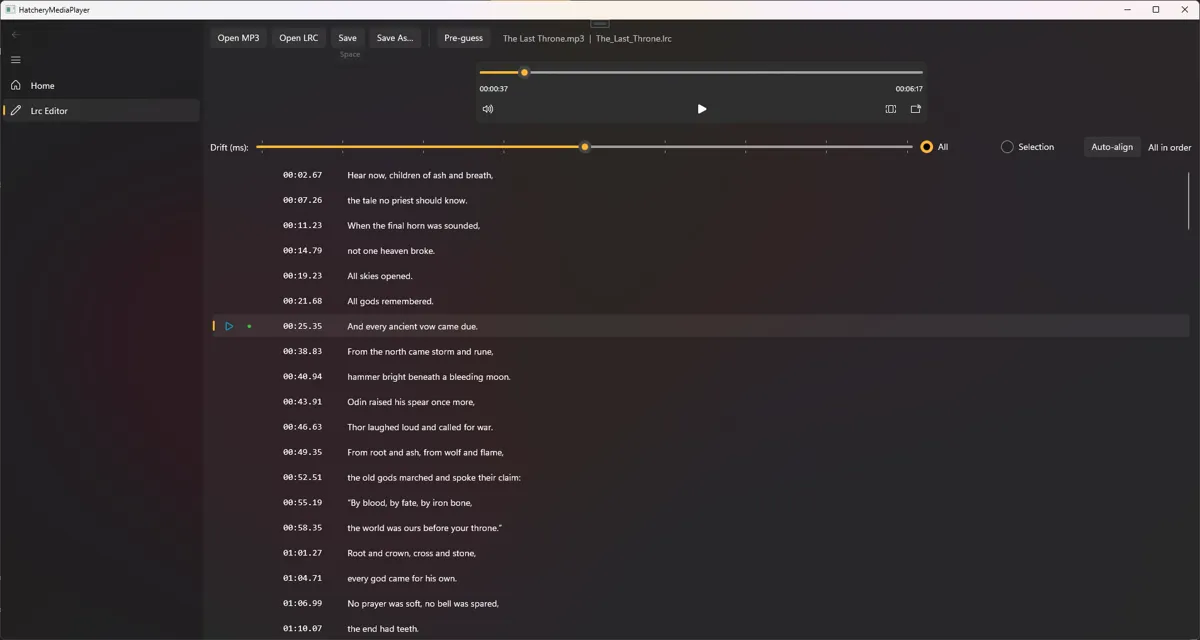Select lyric "Thor laughed loud and called for war."
Image resolution: width=1200 pixels, height=640 pixels.
click(x=420, y=427)
